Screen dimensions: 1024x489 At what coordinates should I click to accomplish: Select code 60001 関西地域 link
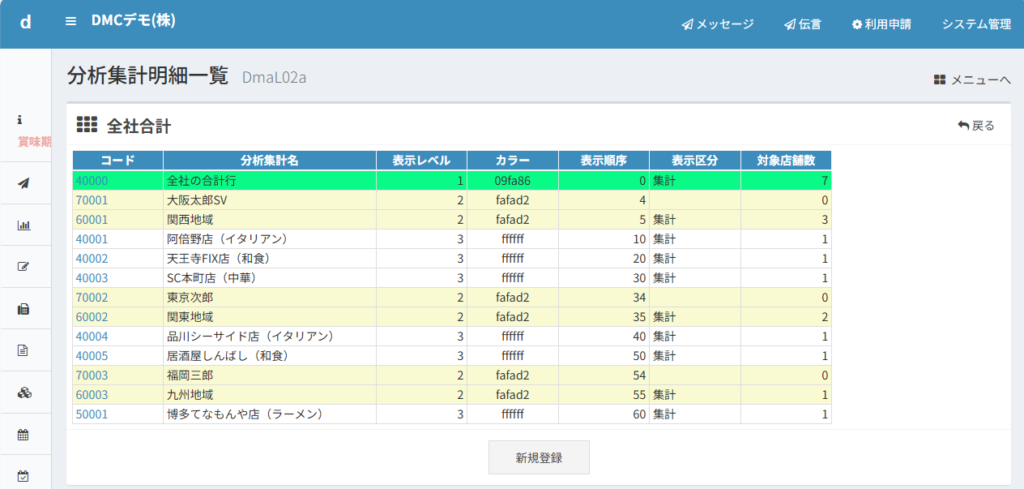[91, 219]
